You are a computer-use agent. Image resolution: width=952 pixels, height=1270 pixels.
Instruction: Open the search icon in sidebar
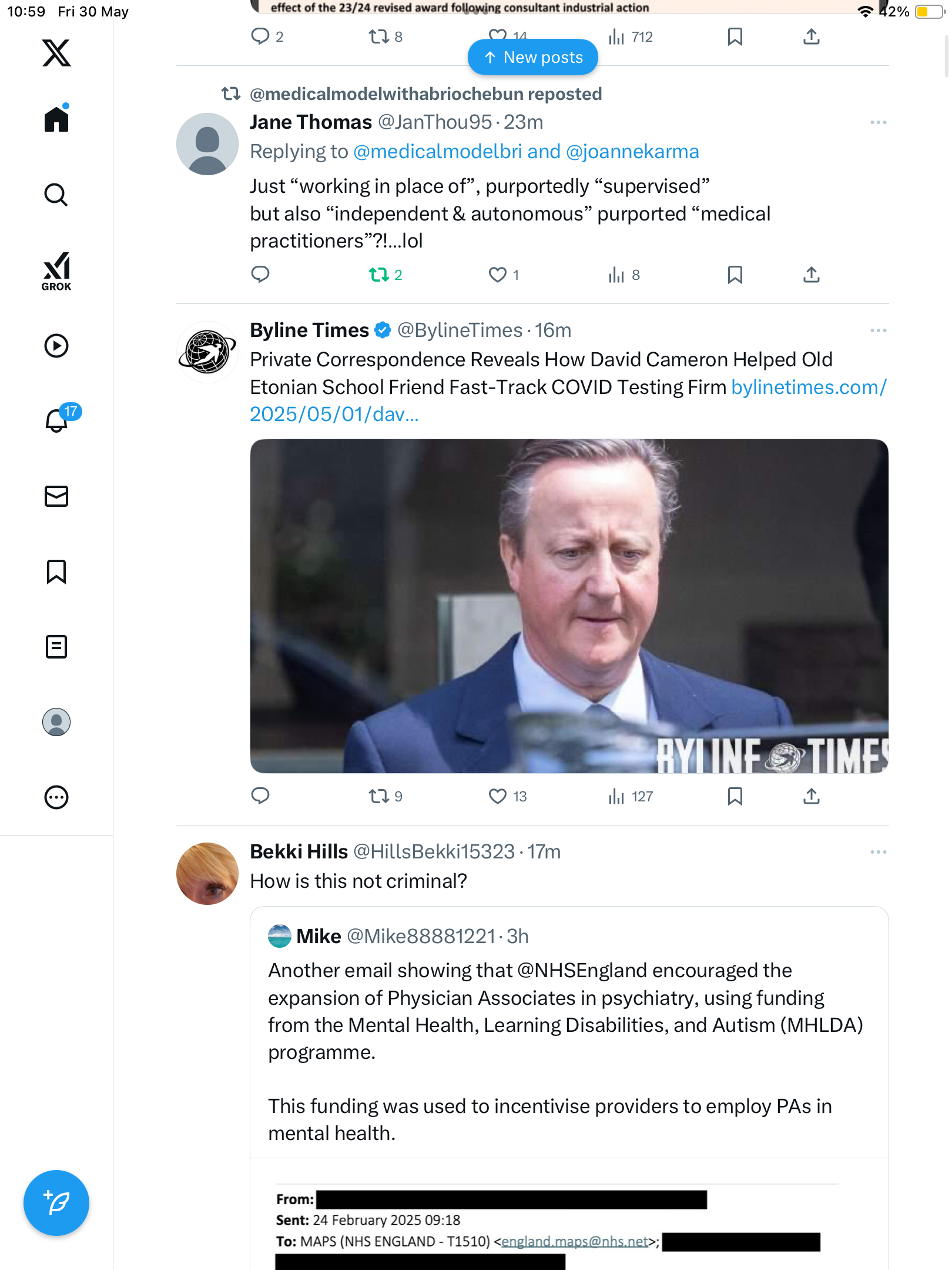tap(56, 195)
